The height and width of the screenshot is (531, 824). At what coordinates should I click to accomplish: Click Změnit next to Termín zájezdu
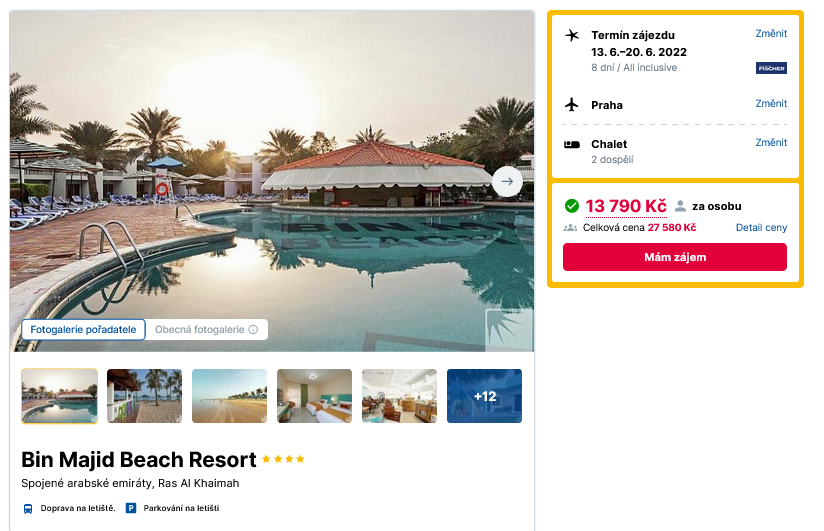point(771,34)
